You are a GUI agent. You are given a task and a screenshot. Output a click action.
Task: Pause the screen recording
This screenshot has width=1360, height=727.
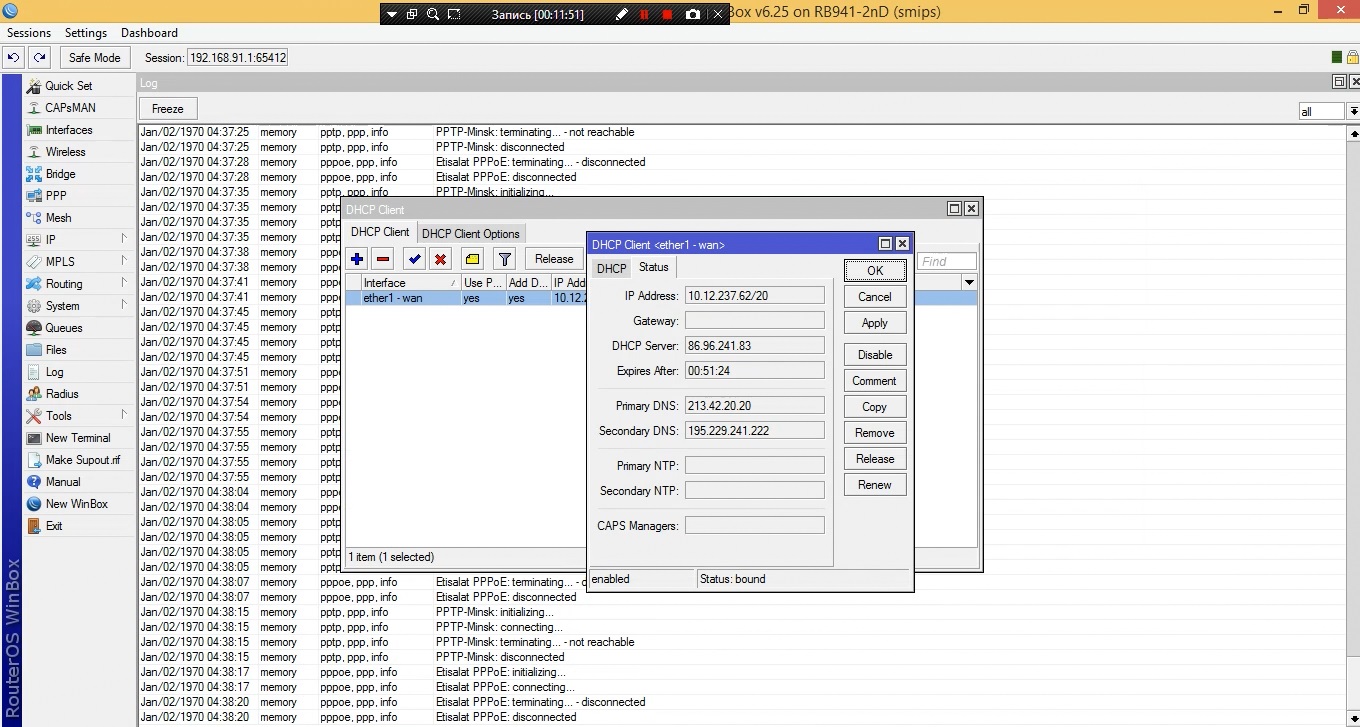644,14
